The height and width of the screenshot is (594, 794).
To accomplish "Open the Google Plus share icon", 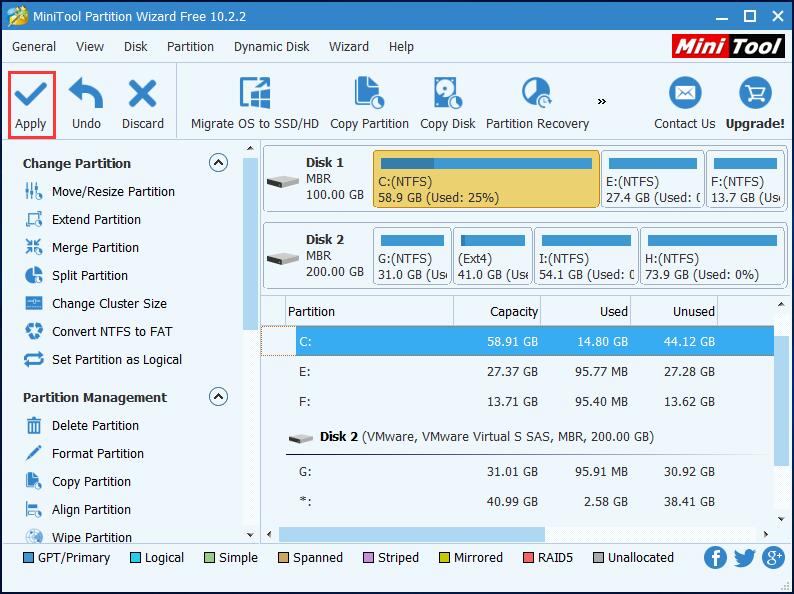I will tap(774, 558).
